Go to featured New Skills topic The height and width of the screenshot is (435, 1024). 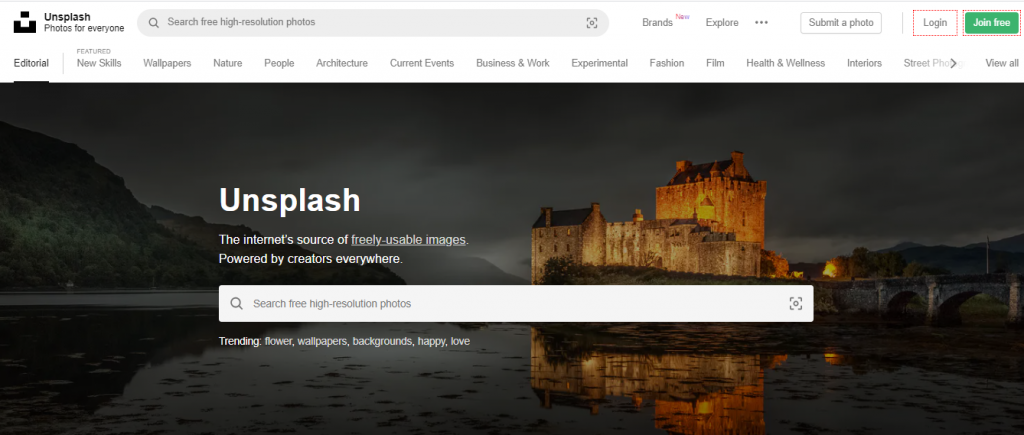coord(99,63)
